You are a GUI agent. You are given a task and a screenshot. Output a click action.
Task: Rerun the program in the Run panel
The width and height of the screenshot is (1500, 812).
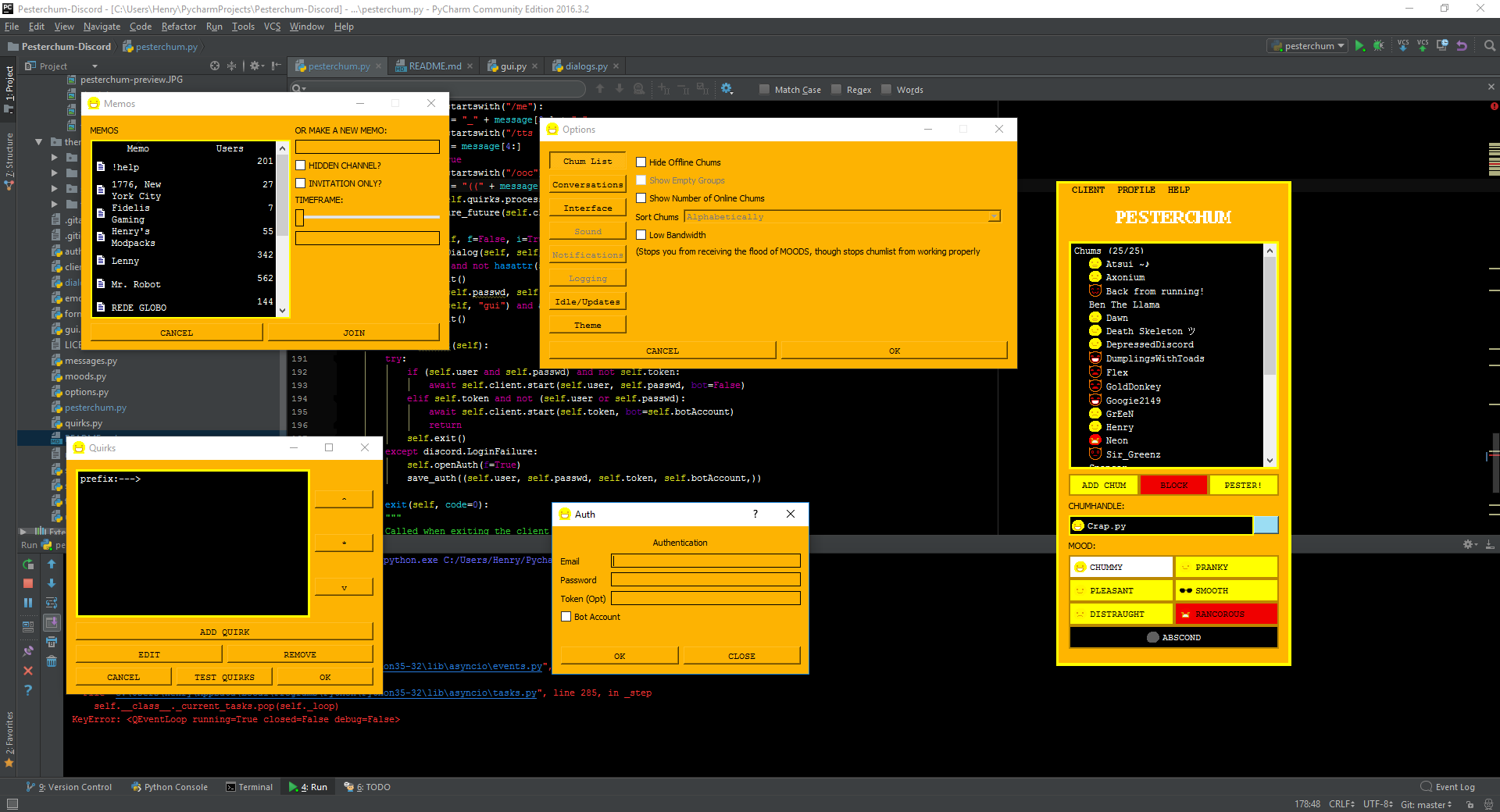click(28, 564)
